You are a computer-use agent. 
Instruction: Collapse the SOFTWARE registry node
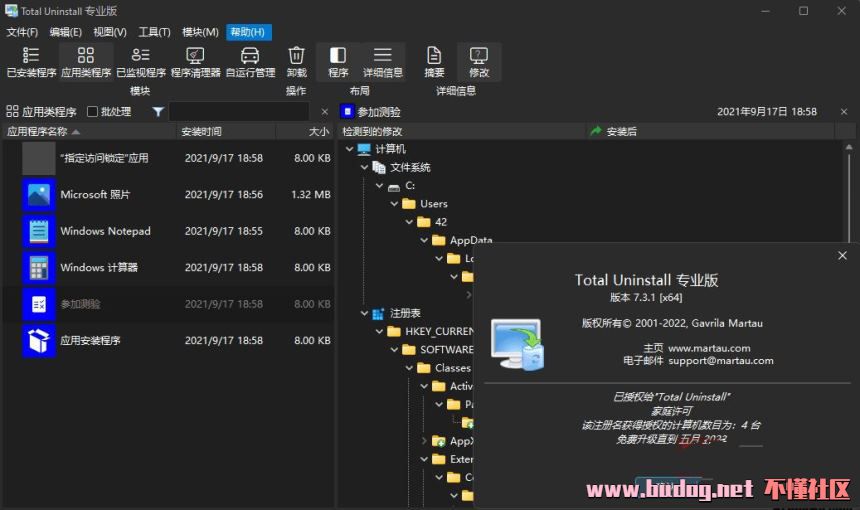pos(394,349)
